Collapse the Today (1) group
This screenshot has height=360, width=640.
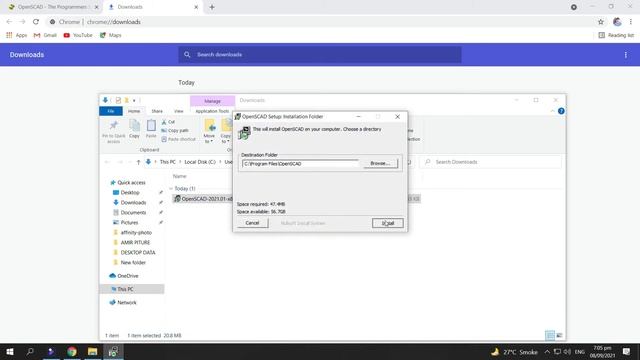coord(171,189)
